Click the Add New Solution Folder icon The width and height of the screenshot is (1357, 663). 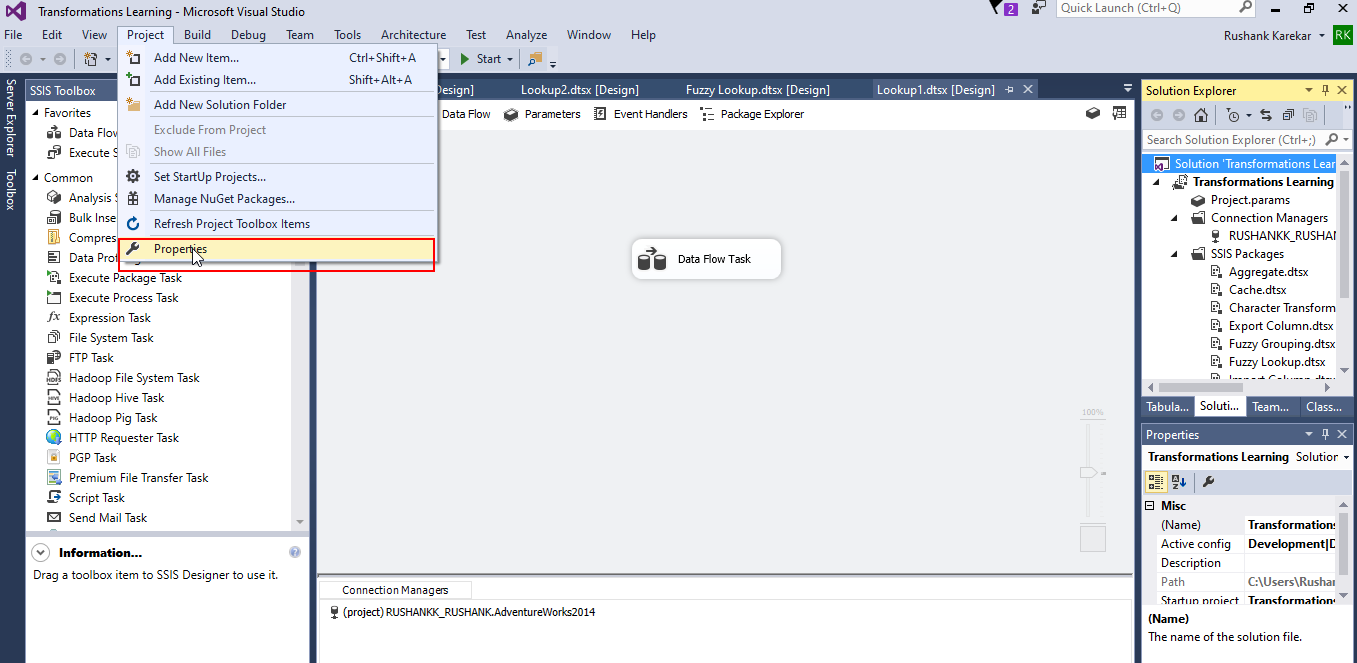coord(133,105)
